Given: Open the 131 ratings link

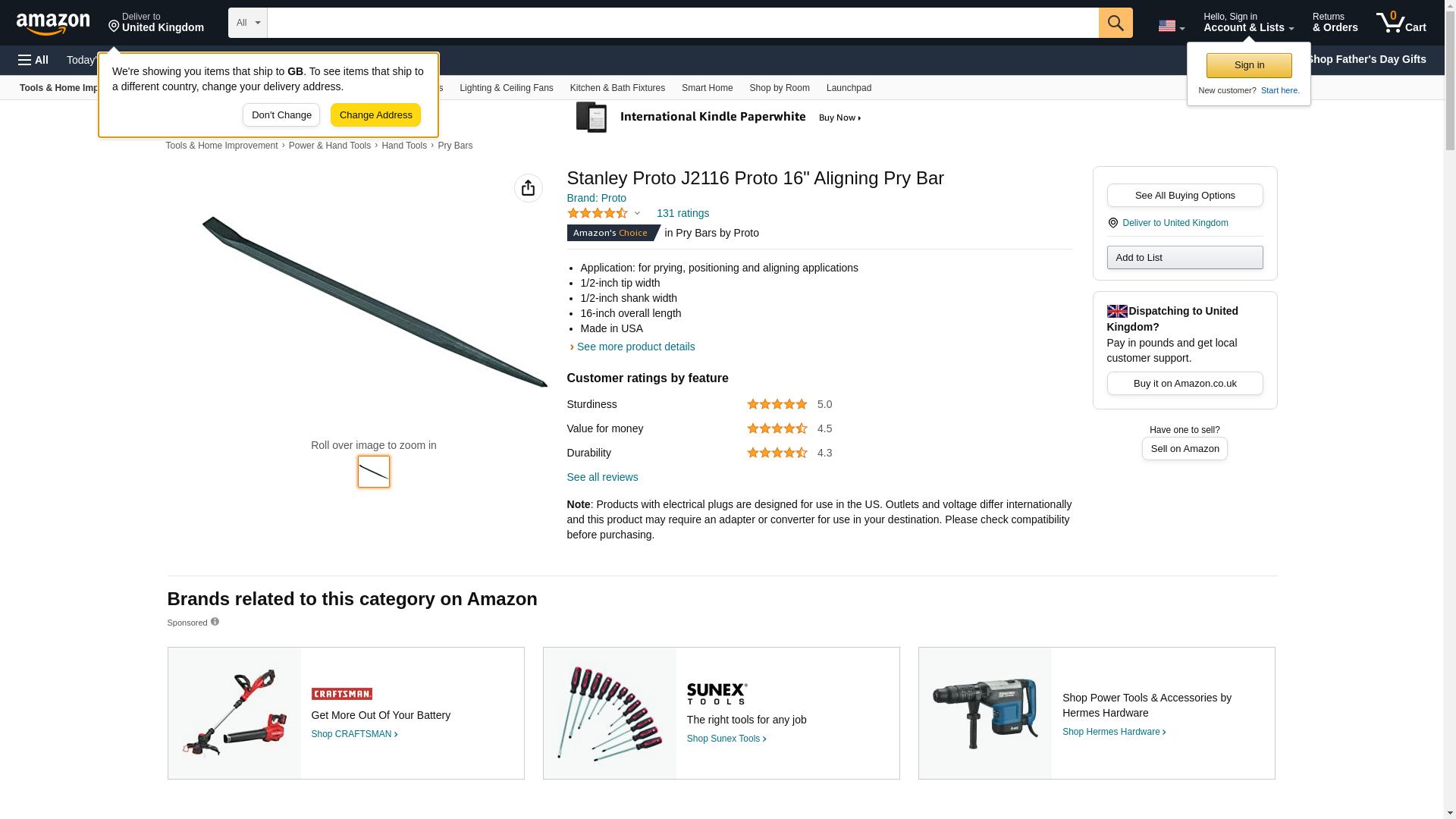Looking at the screenshot, I should pyautogui.click(x=682, y=213).
